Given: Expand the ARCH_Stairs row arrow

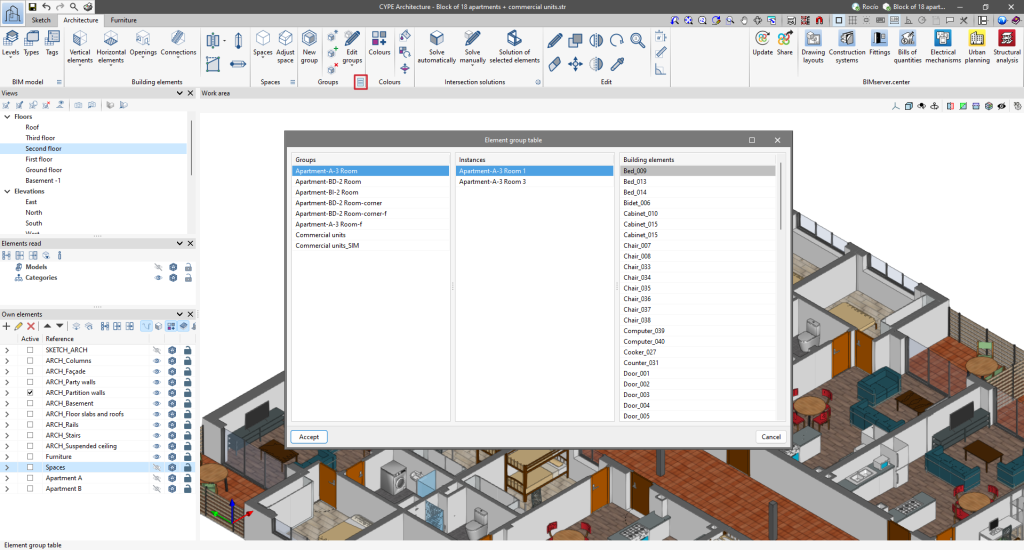Looking at the screenshot, I should tap(7, 436).
